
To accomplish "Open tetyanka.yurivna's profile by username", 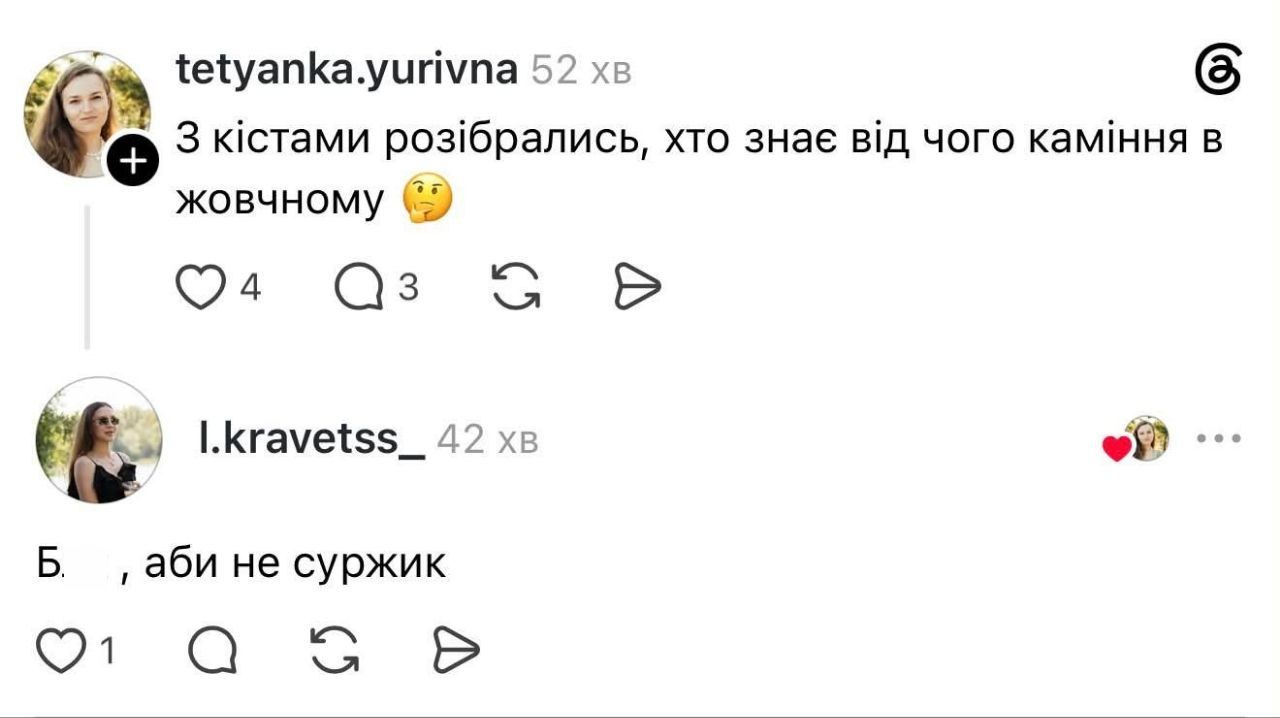I will point(347,70).
